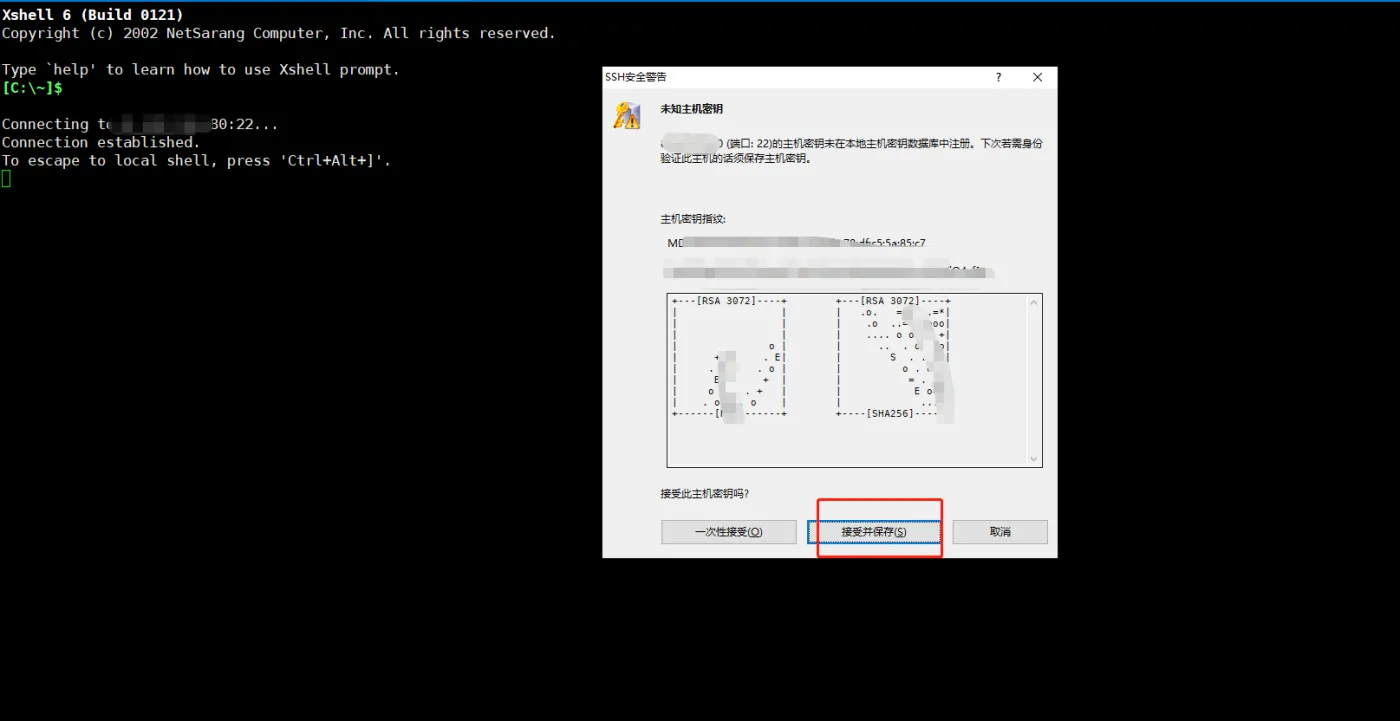Click the green terminal cursor block
Screen dimensions: 1400x721
point(6,179)
